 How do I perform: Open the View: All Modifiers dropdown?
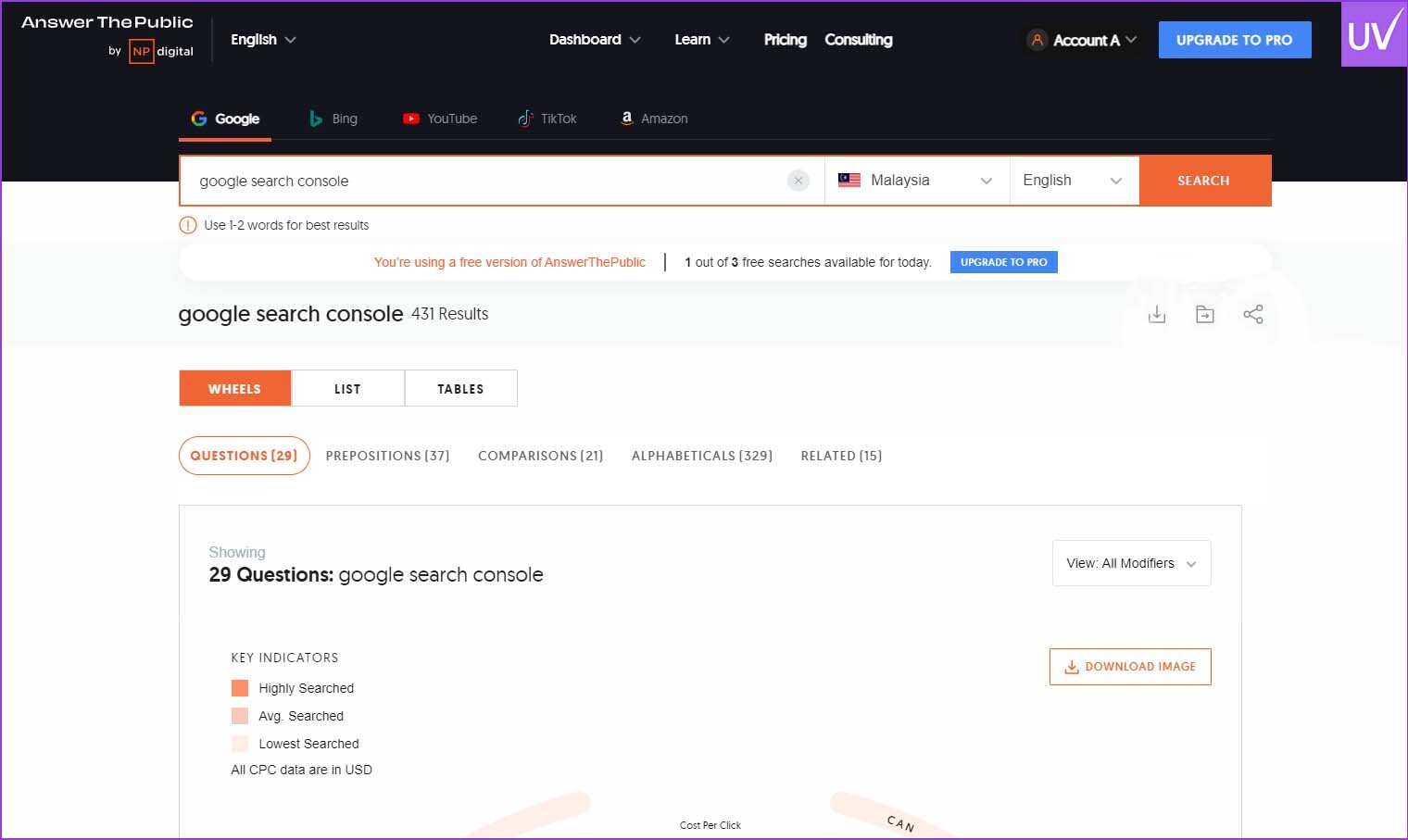tap(1132, 563)
